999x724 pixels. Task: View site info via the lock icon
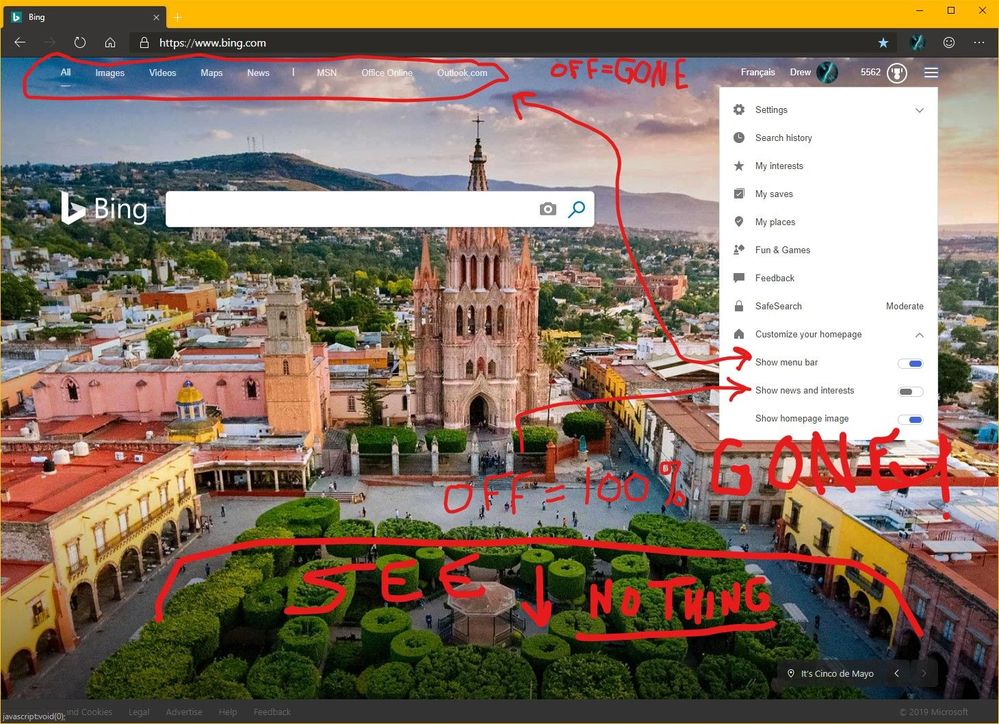coord(145,43)
